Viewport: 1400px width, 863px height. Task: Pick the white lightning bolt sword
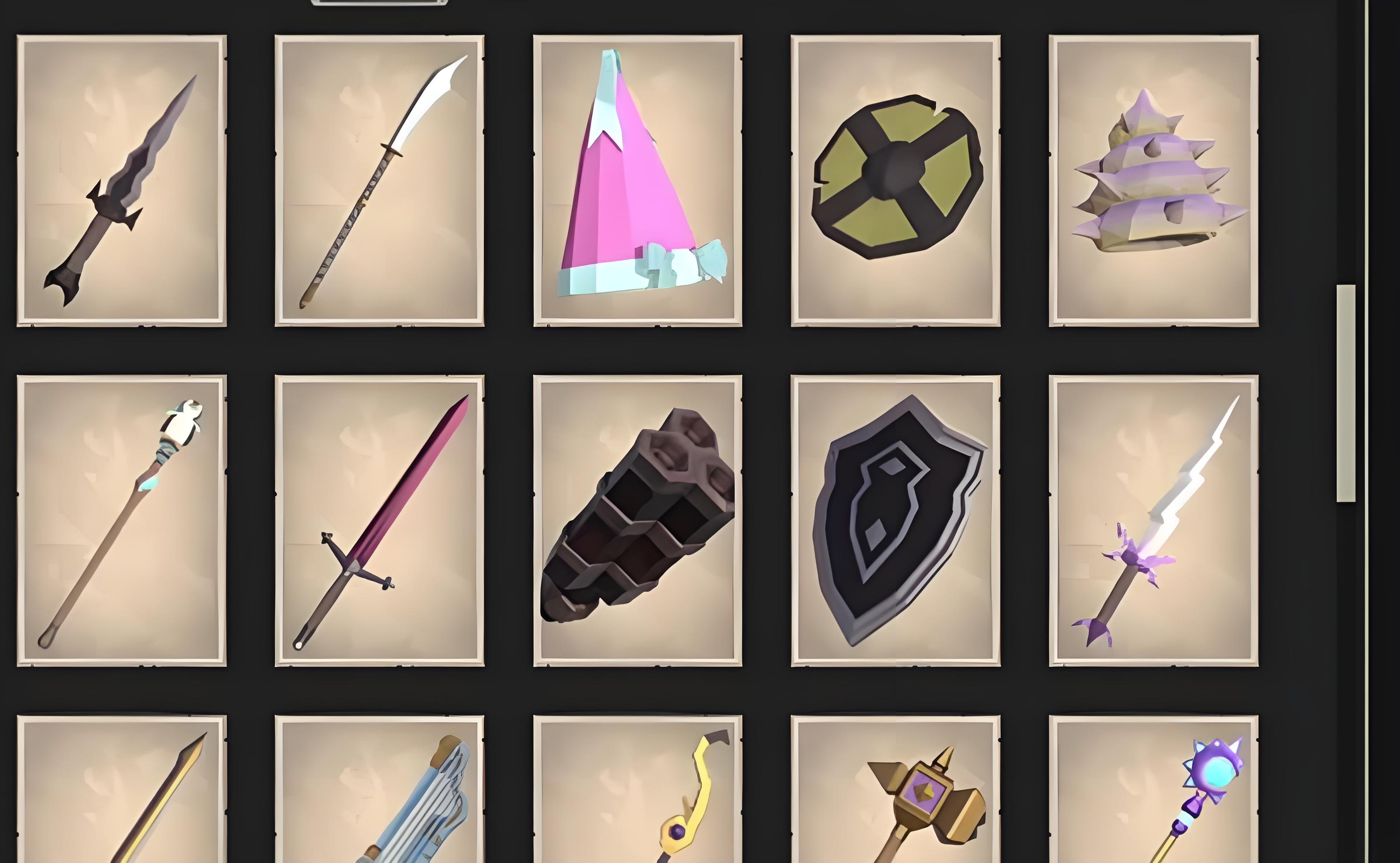point(1154,520)
